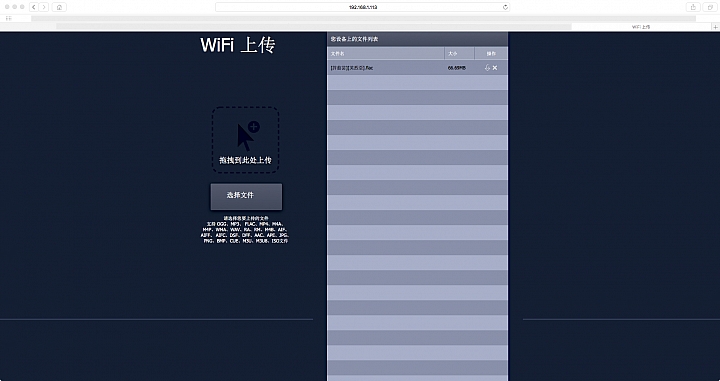Delete the .flac file with the X icon
This screenshot has width=720, height=381.
pos(495,68)
